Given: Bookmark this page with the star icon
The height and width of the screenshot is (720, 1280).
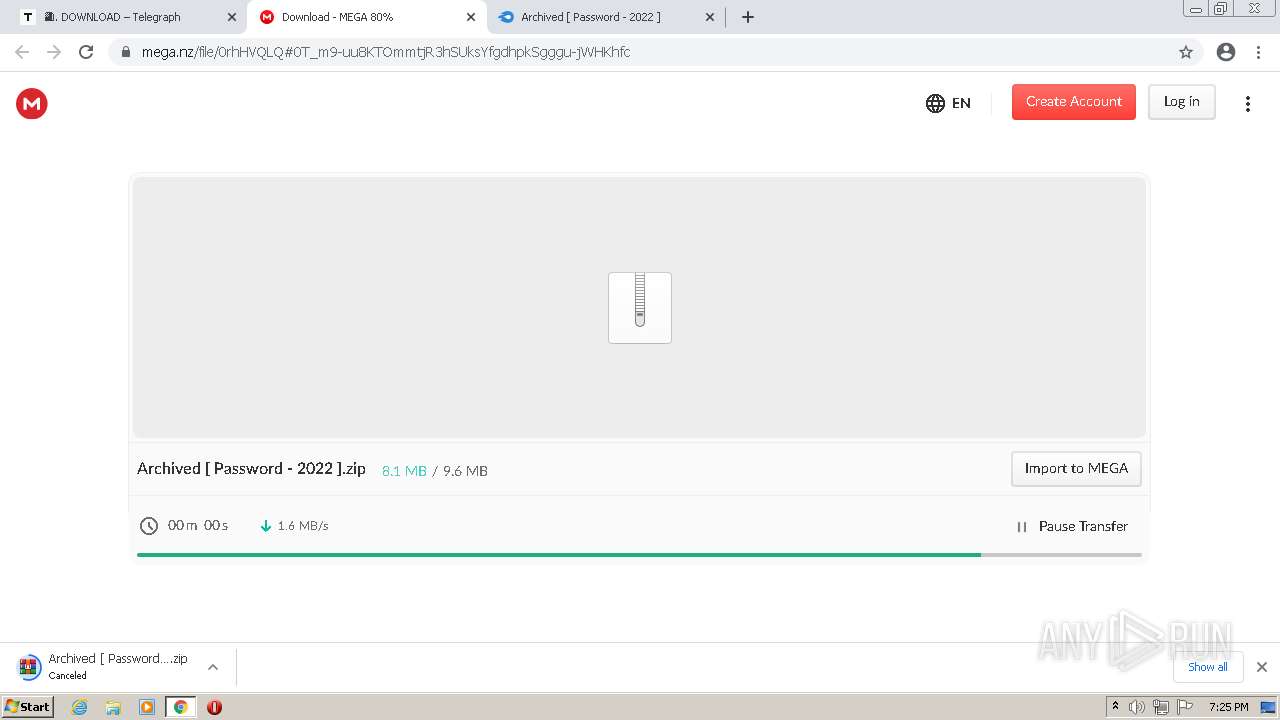Looking at the screenshot, I should pyautogui.click(x=1186, y=52).
